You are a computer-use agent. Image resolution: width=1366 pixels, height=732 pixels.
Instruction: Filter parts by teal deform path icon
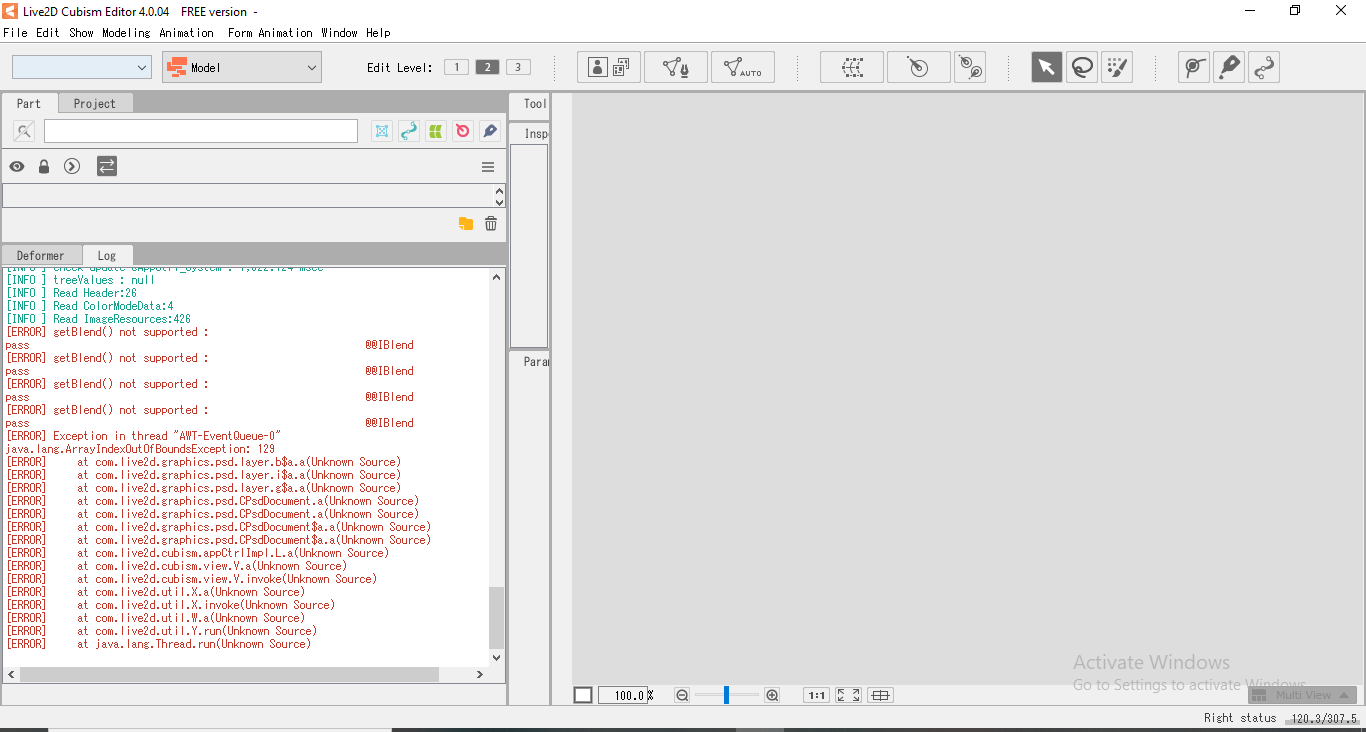click(x=409, y=131)
